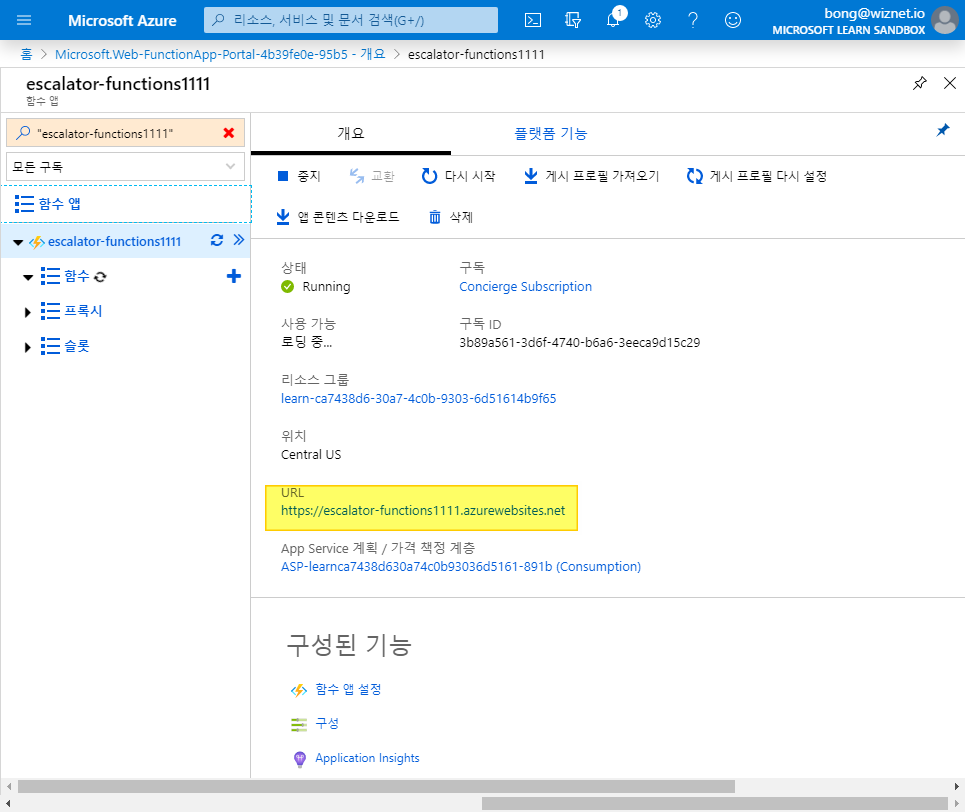Image resolution: width=965 pixels, height=812 pixels.
Task: Download publish profile (게시 프로필 가져오기)
Action: tap(591, 176)
